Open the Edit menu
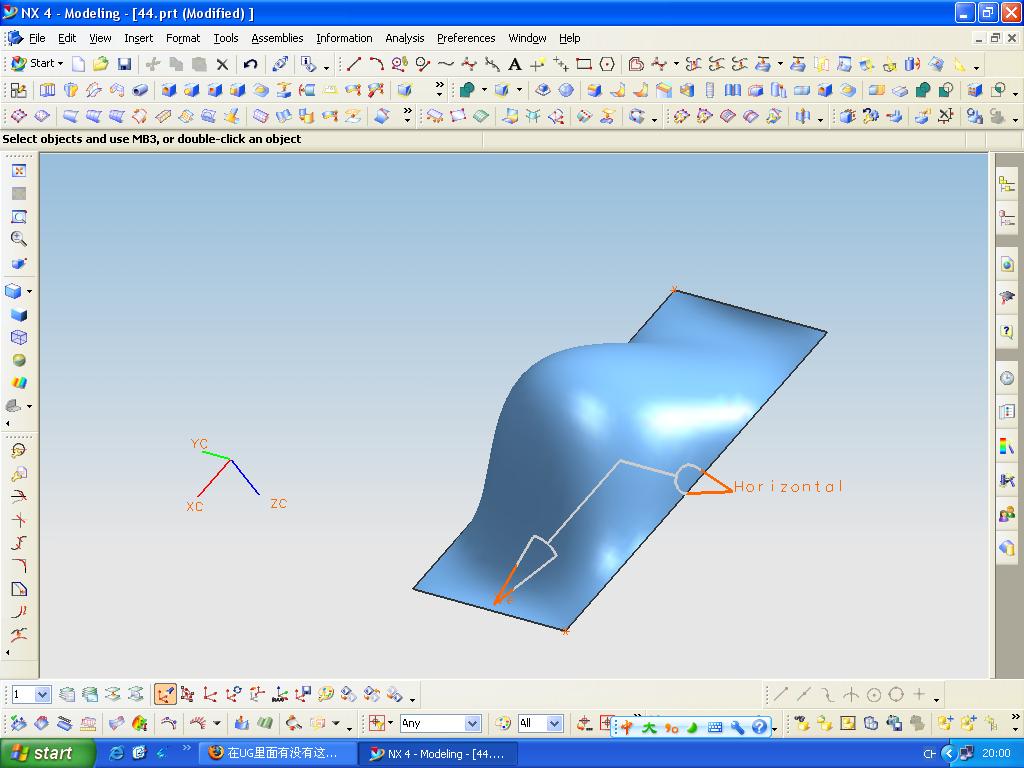 point(67,38)
